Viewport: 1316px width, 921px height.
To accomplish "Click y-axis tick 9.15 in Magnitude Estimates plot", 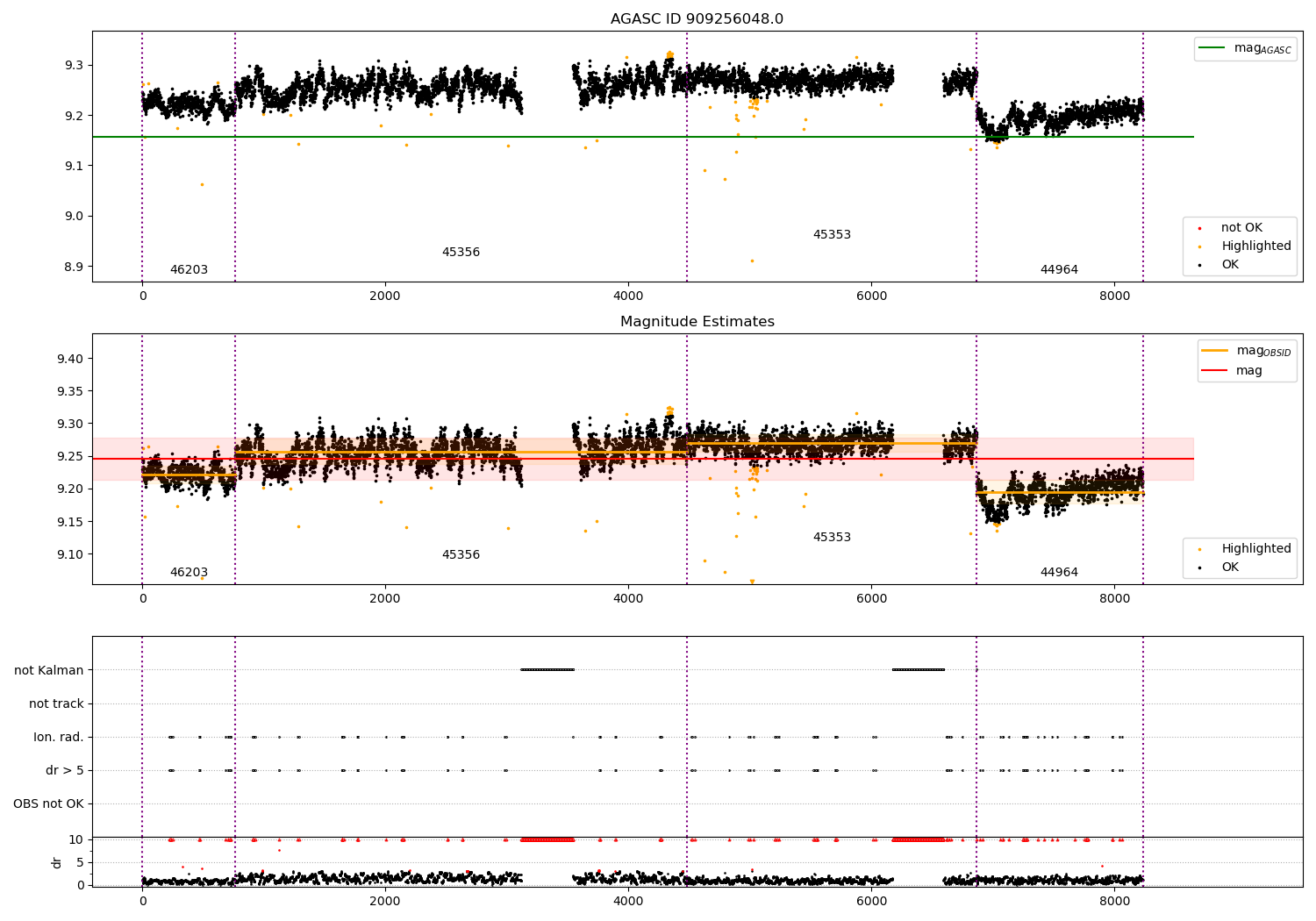I will pyautogui.click(x=70, y=522).
